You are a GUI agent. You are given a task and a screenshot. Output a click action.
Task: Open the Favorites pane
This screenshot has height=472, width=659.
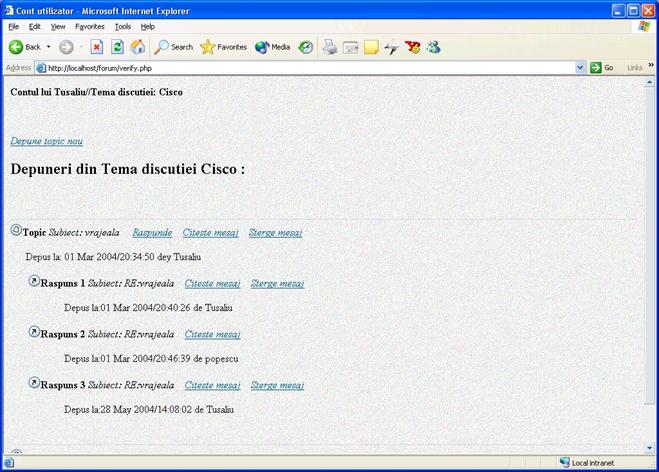coord(223,47)
